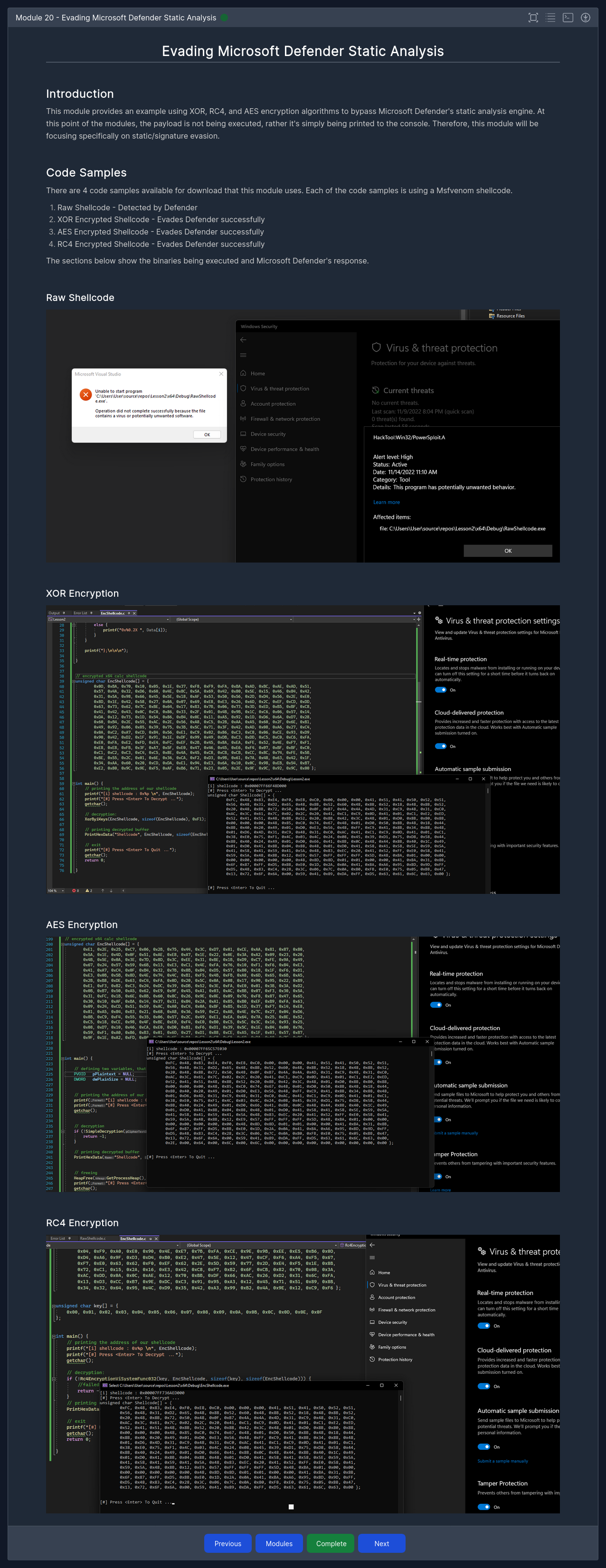Go to the Previous module
The image size is (606, 1568).
pyautogui.click(x=228, y=1544)
